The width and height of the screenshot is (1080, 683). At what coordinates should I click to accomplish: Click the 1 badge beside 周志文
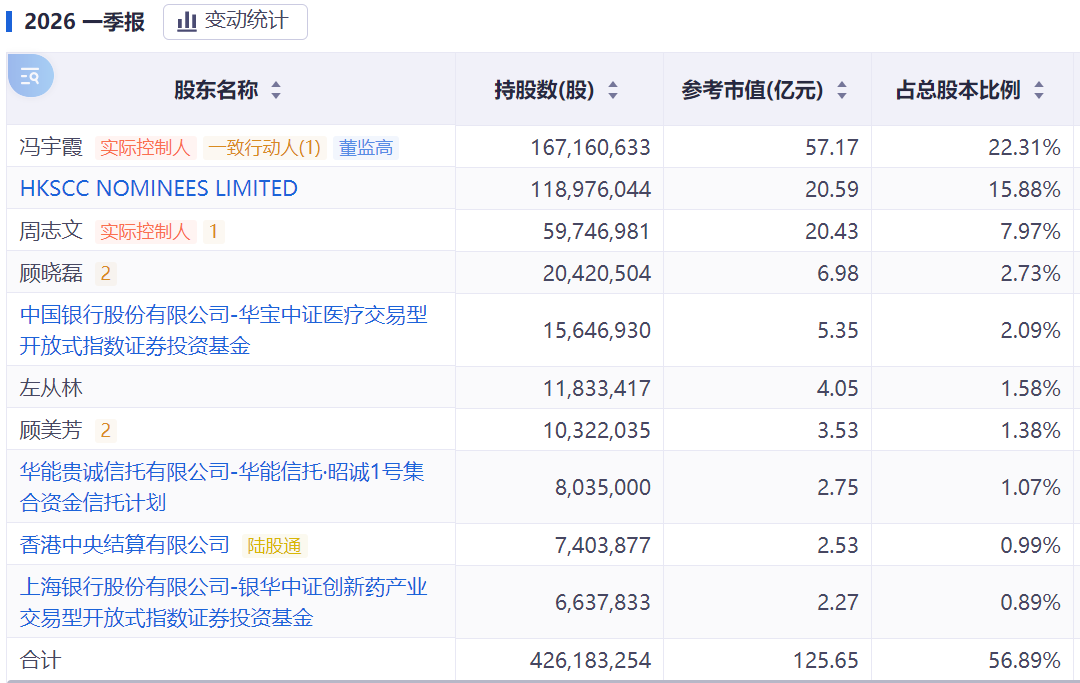[x=214, y=231]
